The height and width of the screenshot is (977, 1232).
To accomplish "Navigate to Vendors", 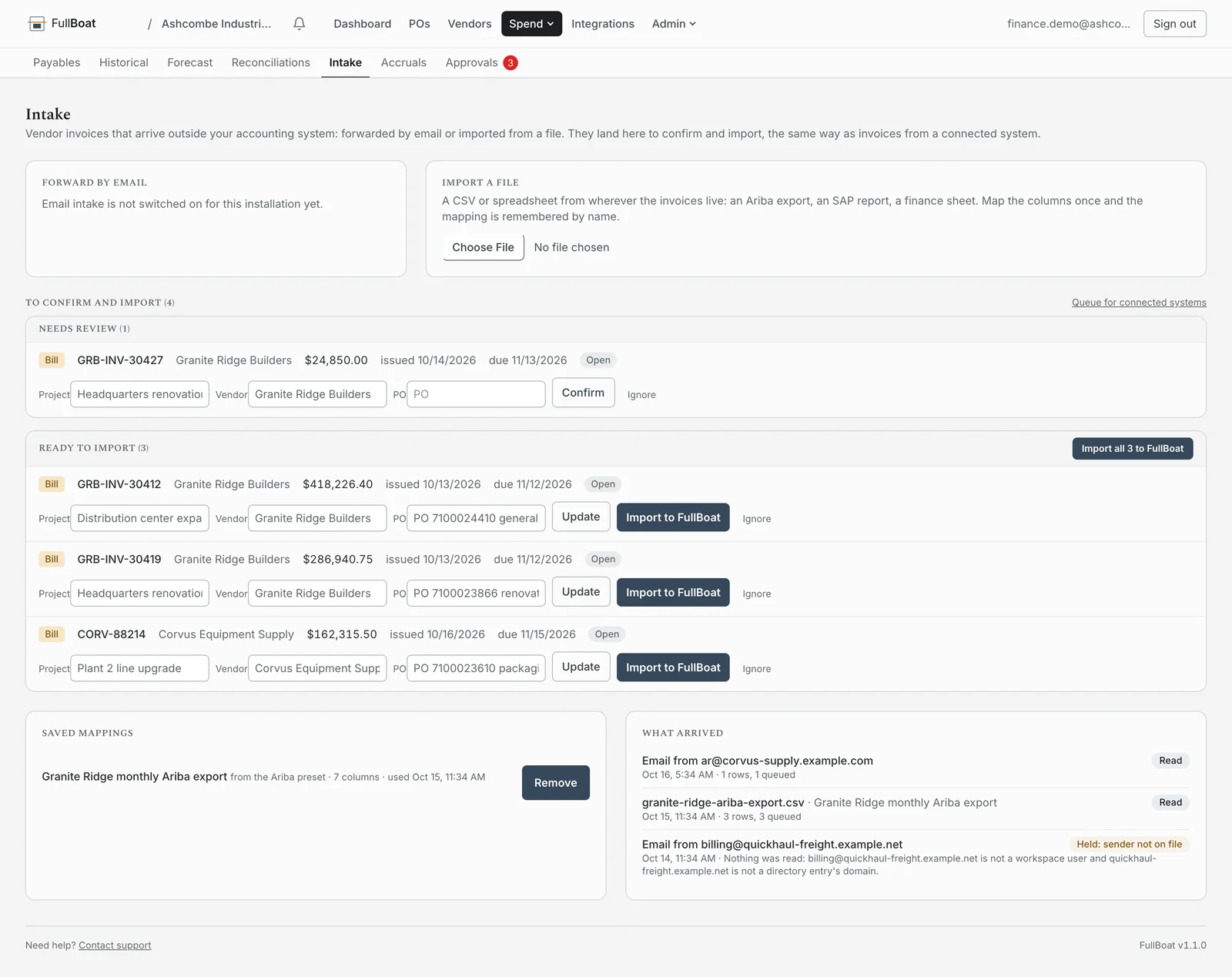I will [x=470, y=24].
